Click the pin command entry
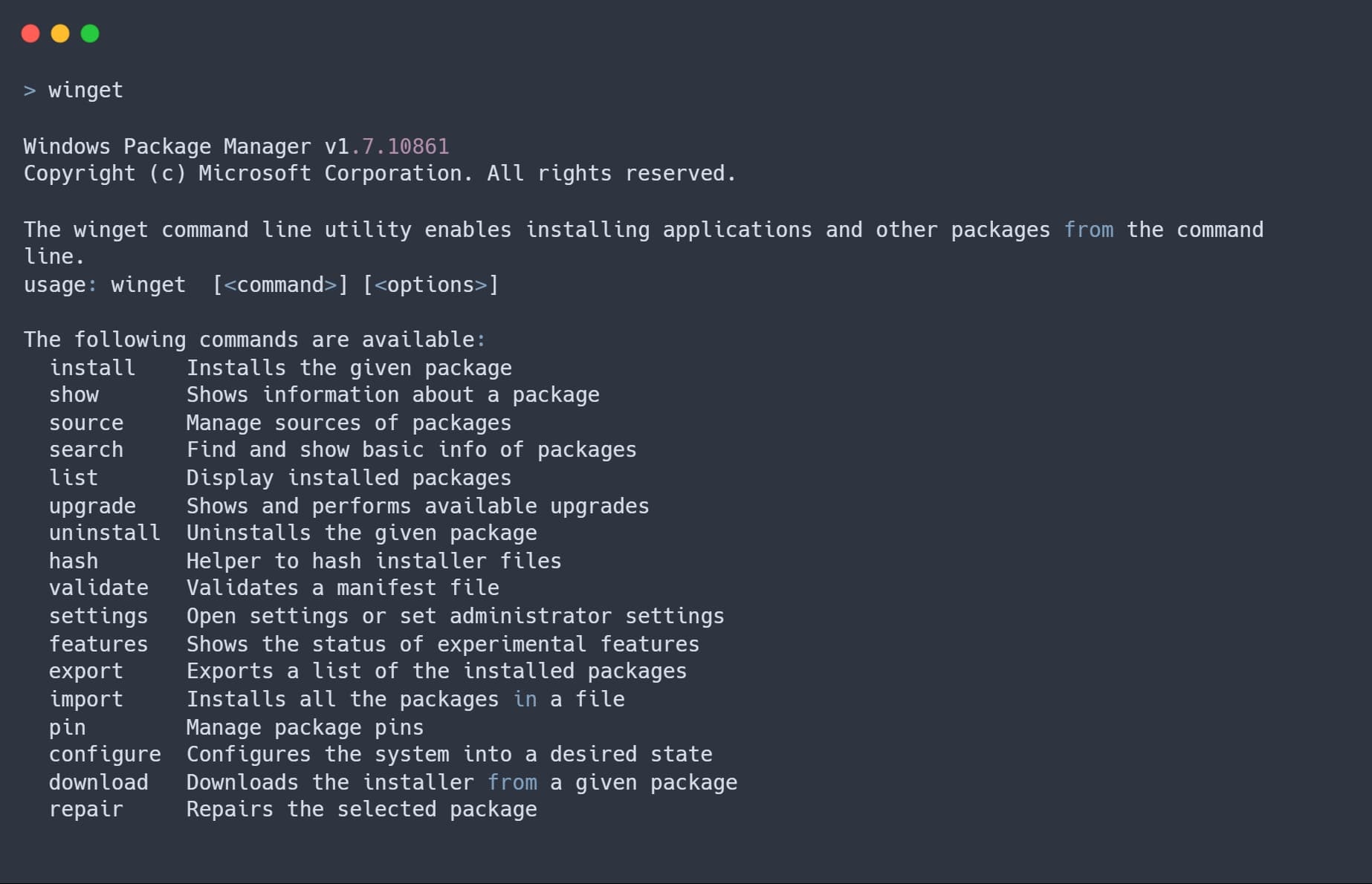Viewport: 1372px width, 884px height. [x=68, y=729]
